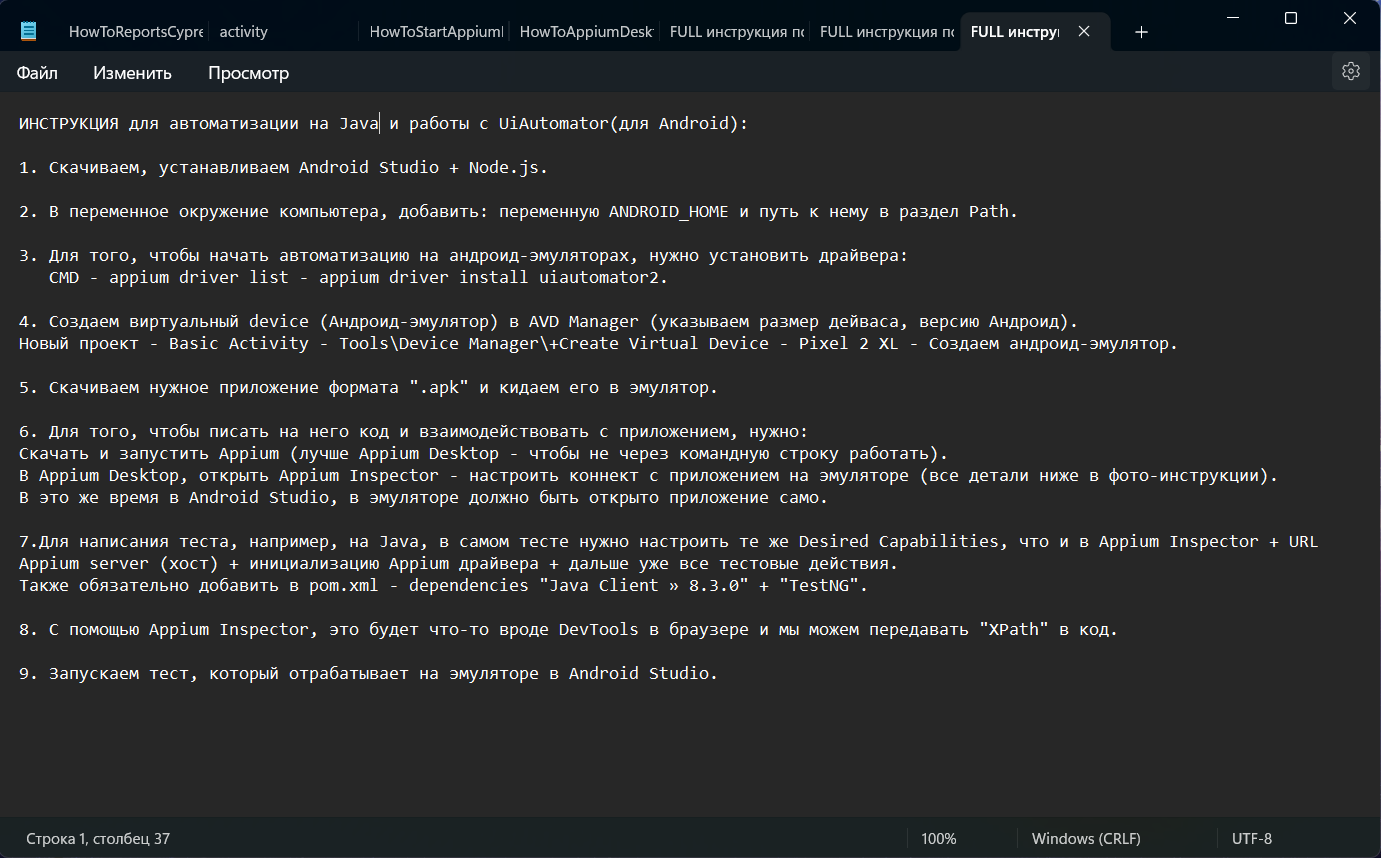Click the text '"XPath"' in step 8
1381x858 pixels.
[1014, 630]
